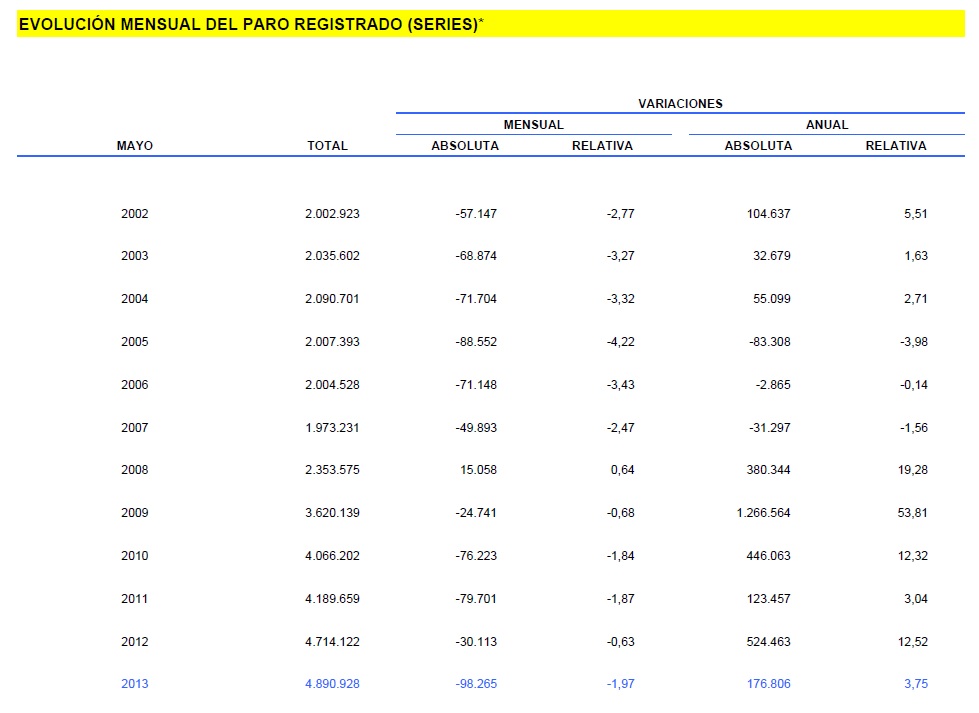Click the 2008 monthly absolute value 15.058
The height and width of the screenshot is (713, 979).
click(476, 470)
